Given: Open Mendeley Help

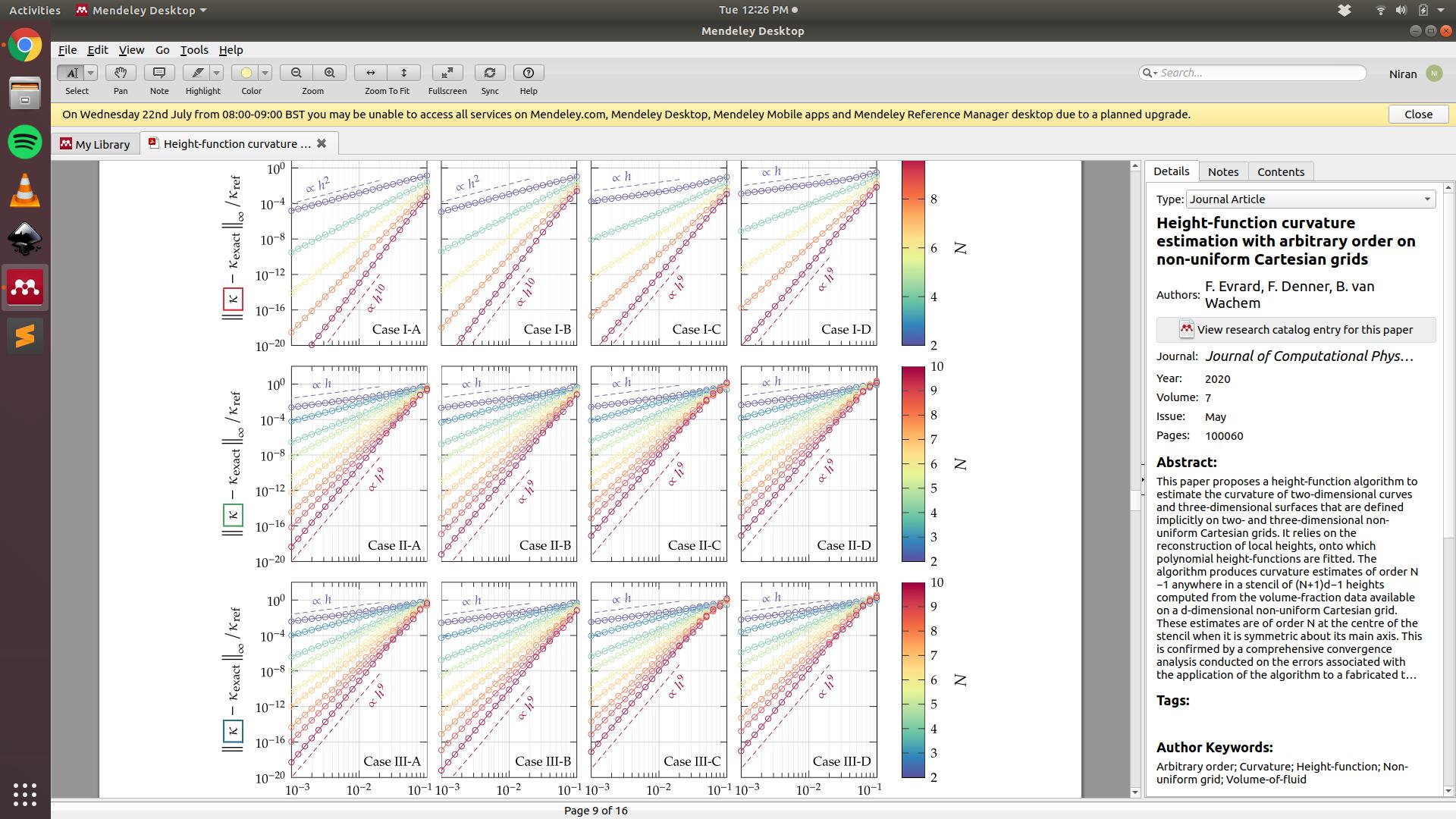Looking at the screenshot, I should [x=529, y=73].
